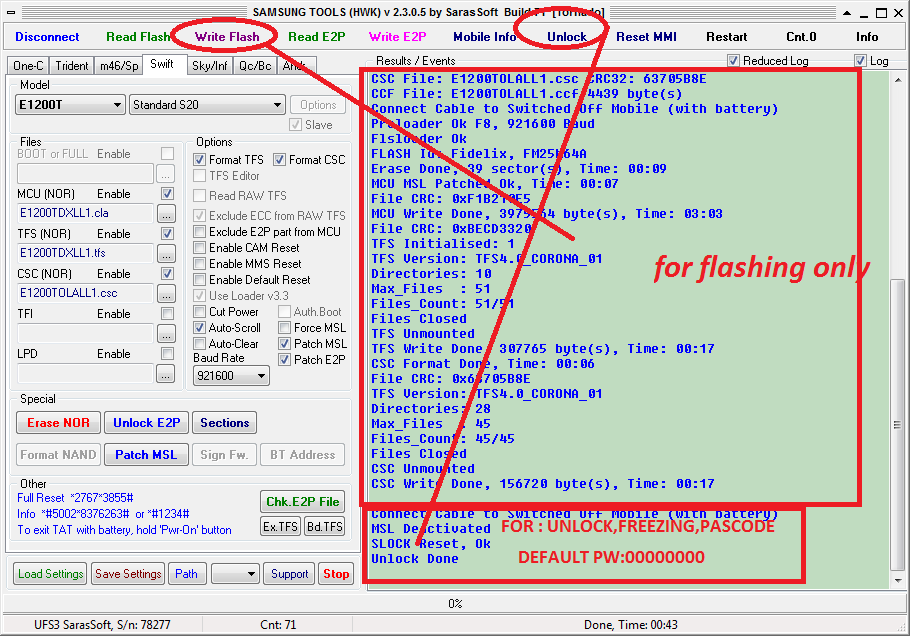This screenshot has width=910, height=636.
Task: Switch to the Trident tab
Action: [72, 66]
